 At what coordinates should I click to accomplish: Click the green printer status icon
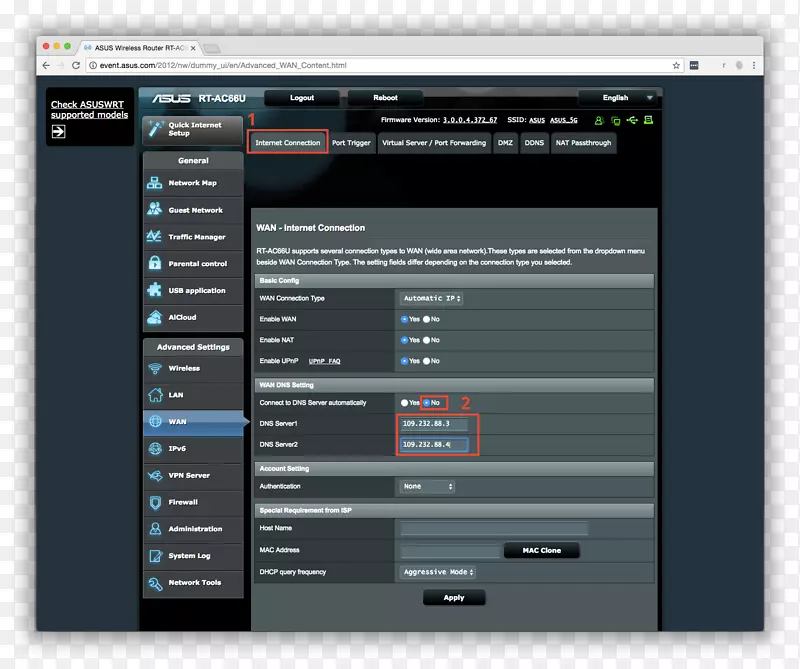click(x=648, y=120)
